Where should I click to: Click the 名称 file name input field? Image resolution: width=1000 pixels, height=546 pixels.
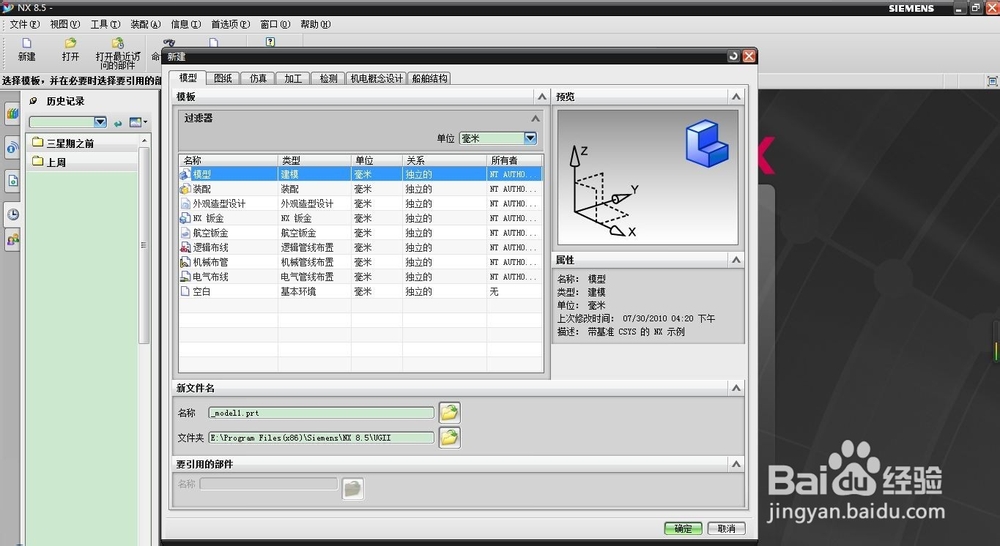pyautogui.click(x=321, y=413)
